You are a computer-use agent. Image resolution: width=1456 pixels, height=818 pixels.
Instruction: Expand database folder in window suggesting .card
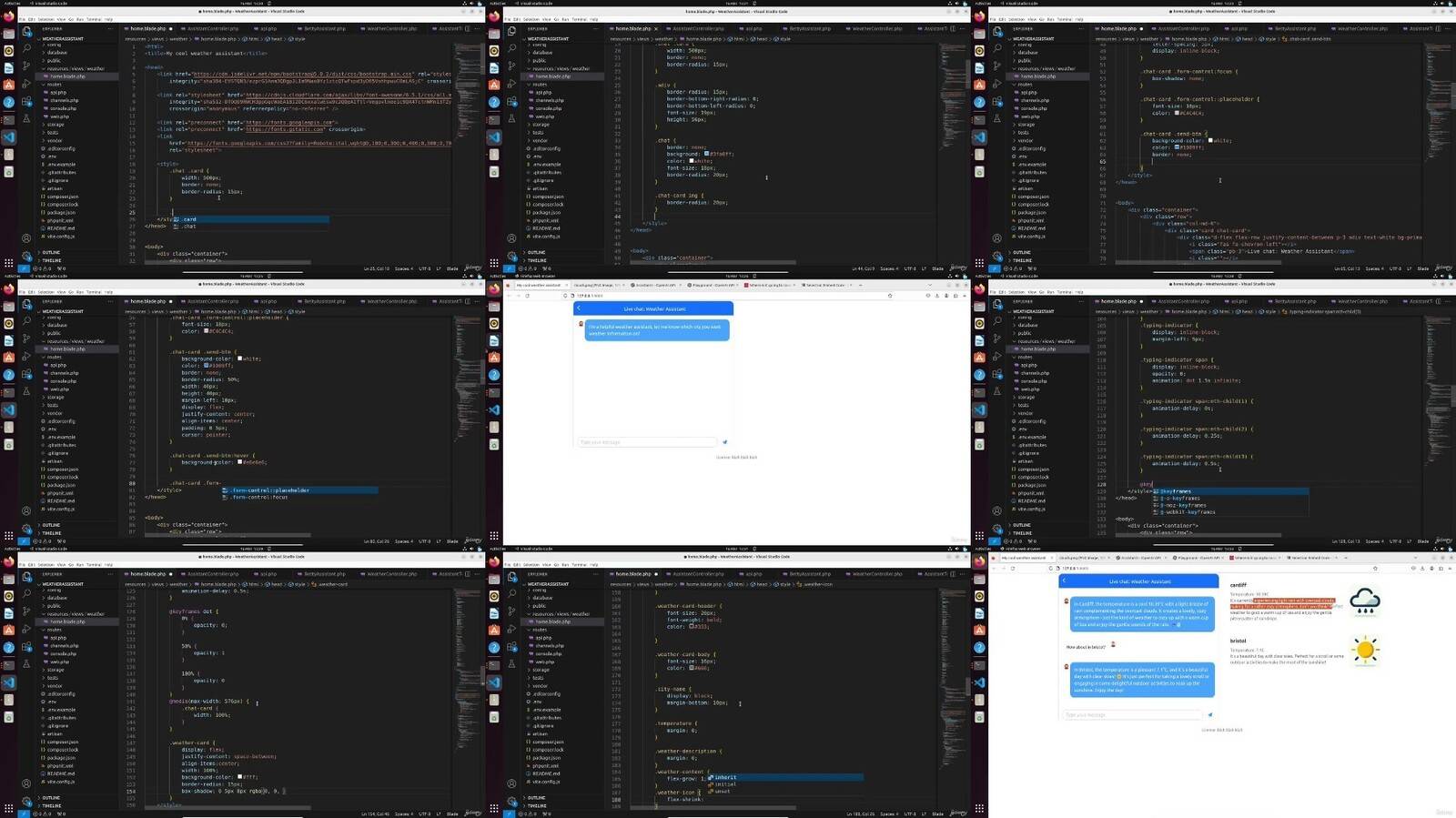57,53
